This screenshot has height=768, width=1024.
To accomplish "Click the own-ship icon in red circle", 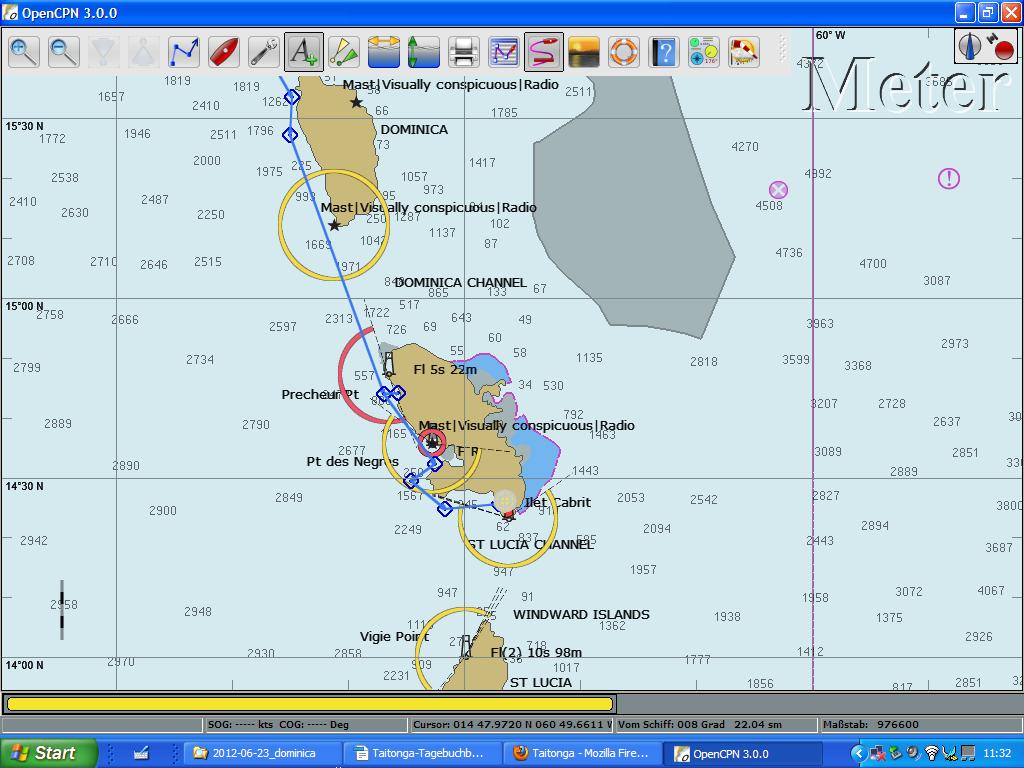I will click(432, 443).
